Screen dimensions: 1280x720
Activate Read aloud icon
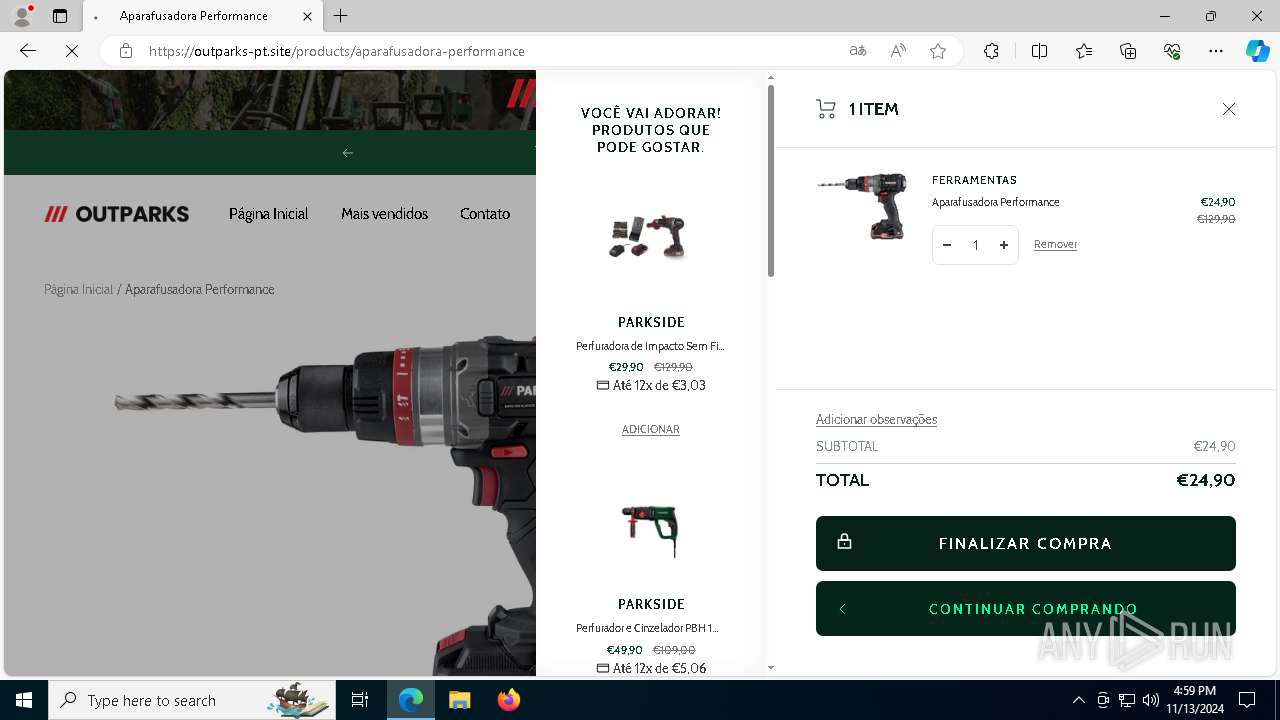tap(898, 51)
